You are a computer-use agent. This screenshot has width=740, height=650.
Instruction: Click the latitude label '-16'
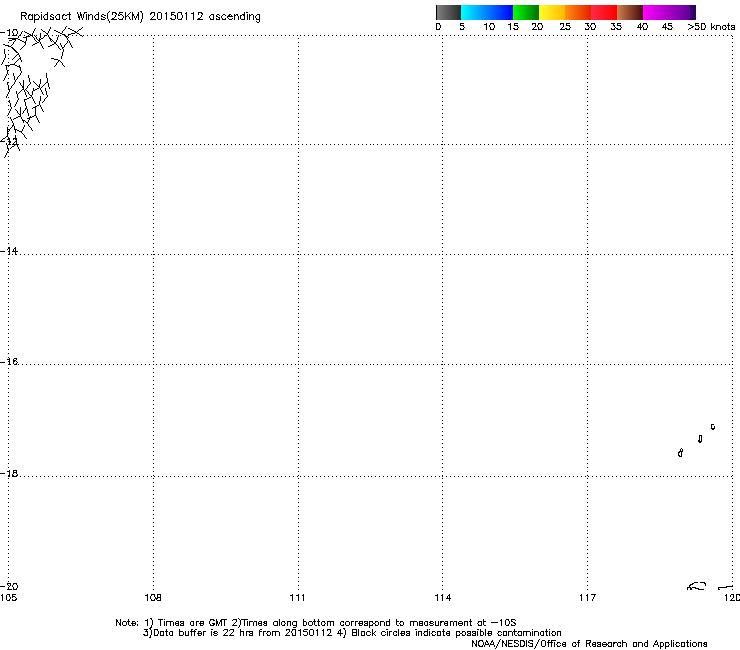coord(9,362)
